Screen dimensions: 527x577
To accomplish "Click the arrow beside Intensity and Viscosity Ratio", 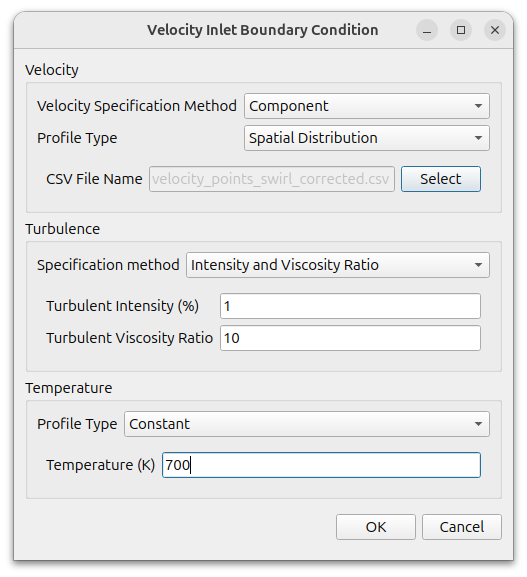I will [x=478, y=265].
